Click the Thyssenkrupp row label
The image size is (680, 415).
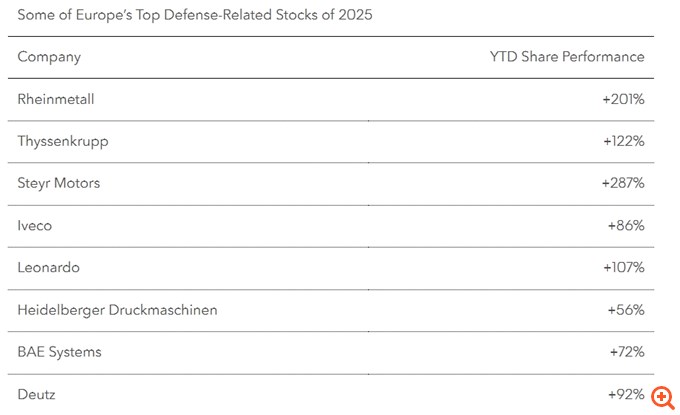pos(63,142)
